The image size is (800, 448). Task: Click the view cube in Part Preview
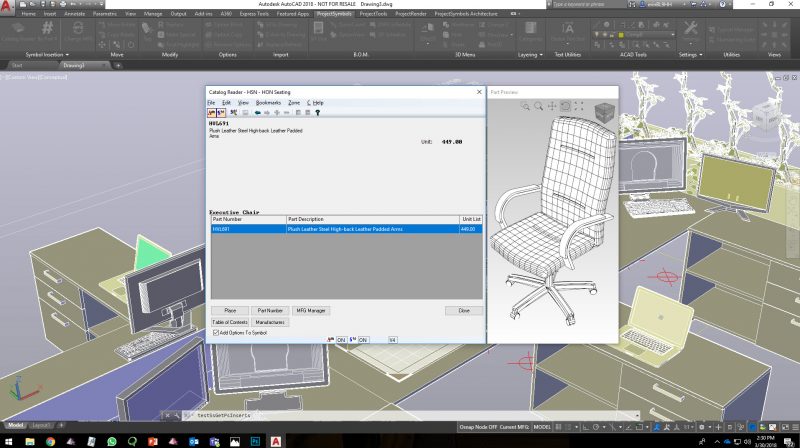[x=605, y=112]
